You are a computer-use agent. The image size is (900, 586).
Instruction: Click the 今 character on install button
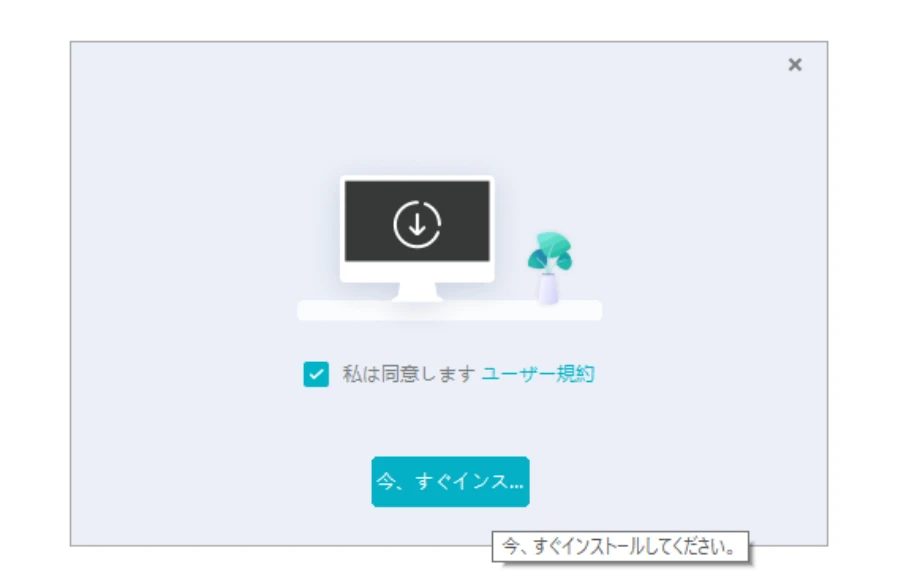pos(385,482)
